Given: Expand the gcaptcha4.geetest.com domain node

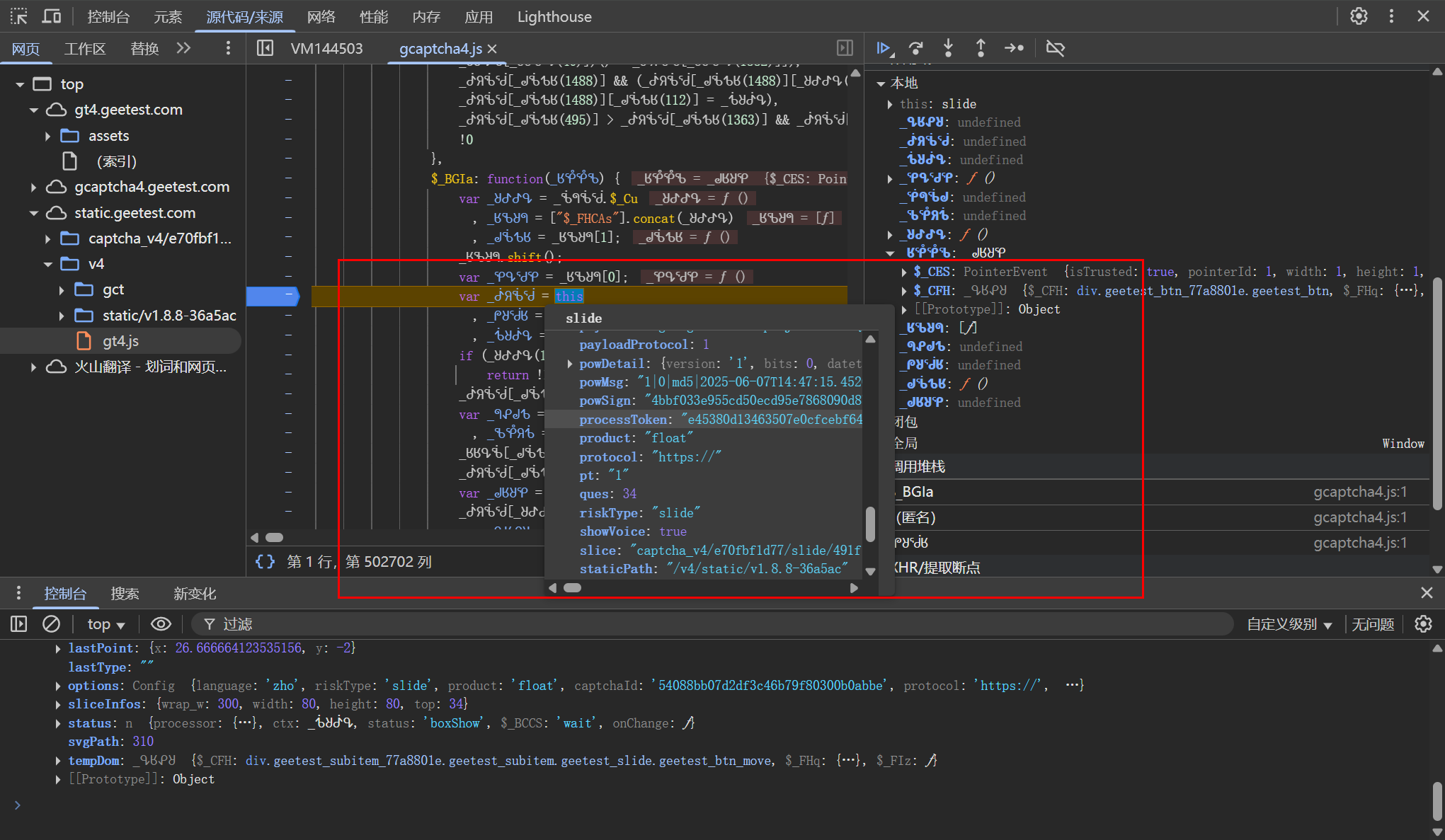Looking at the screenshot, I should point(33,187).
